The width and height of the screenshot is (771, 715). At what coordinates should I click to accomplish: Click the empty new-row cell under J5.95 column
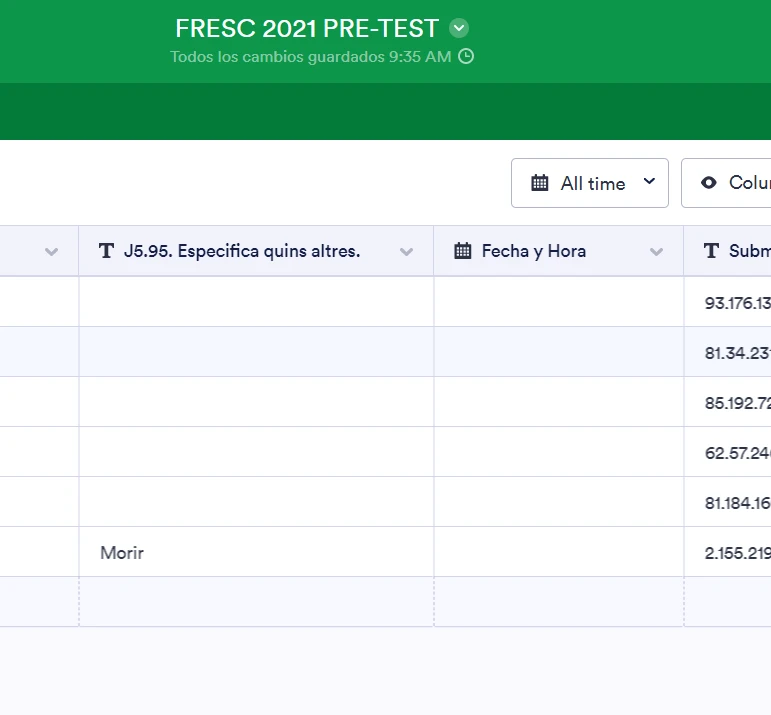pos(255,602)
